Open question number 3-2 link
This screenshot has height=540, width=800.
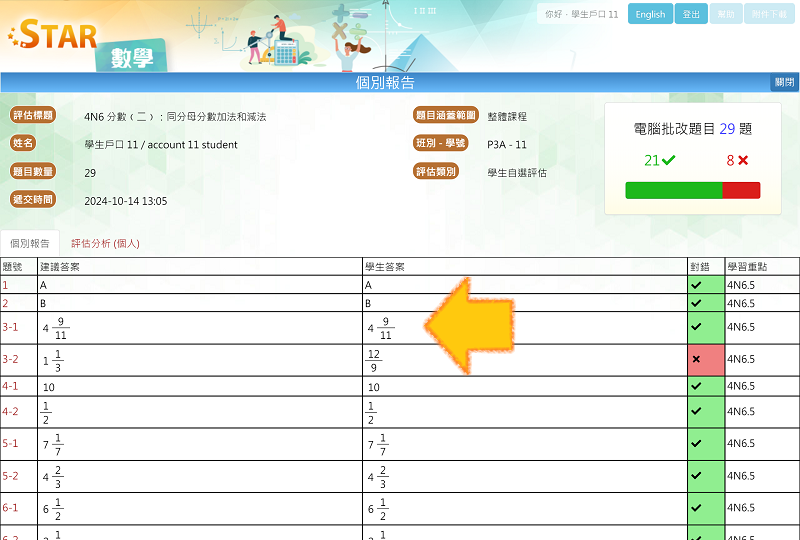click(10, 359)
